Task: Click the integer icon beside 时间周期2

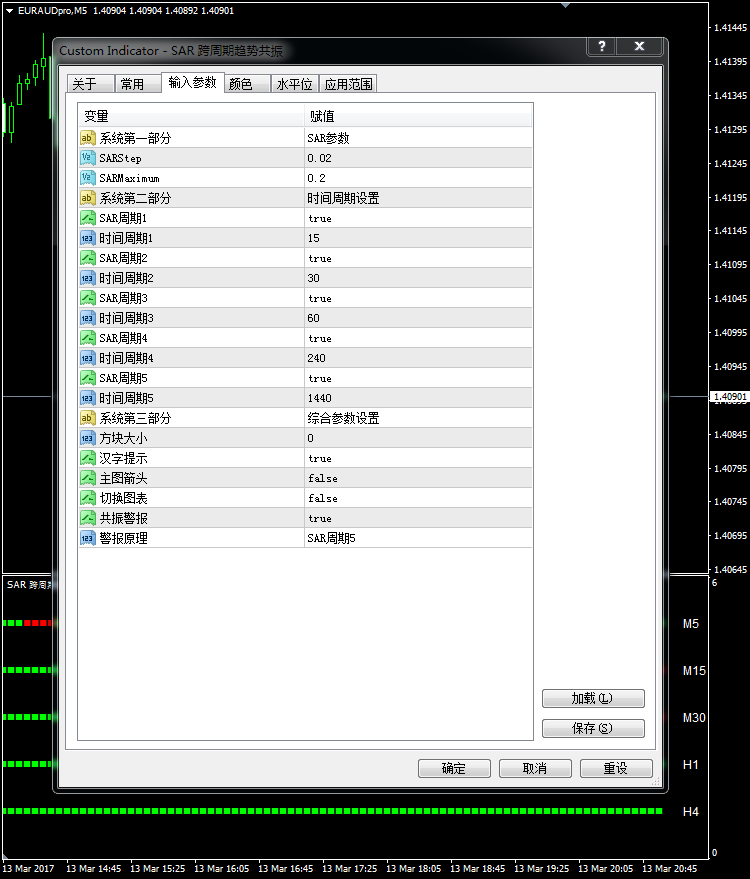Action: pos(87,278)
